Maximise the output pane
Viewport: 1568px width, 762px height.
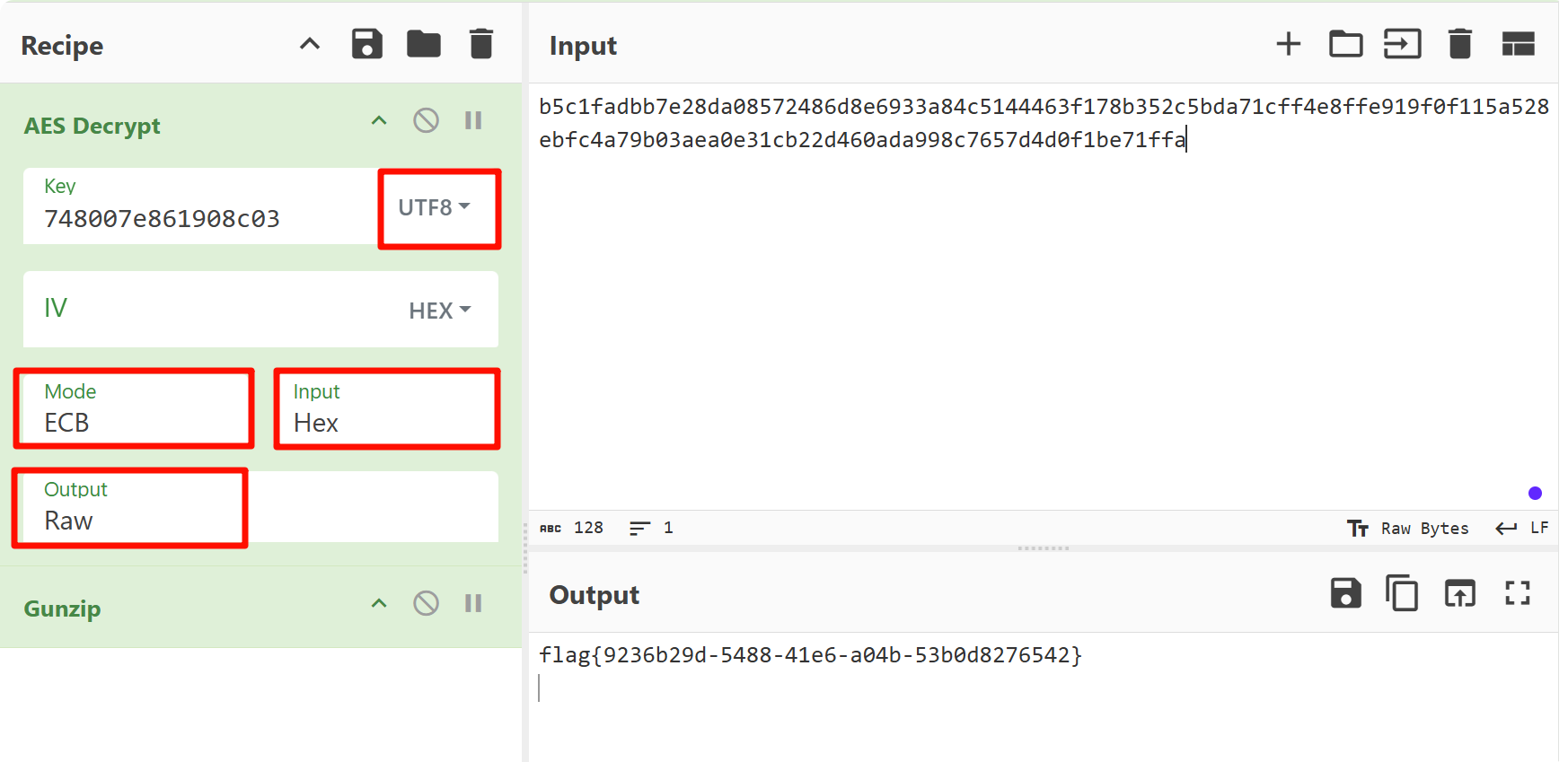(x=1517, y=593)
